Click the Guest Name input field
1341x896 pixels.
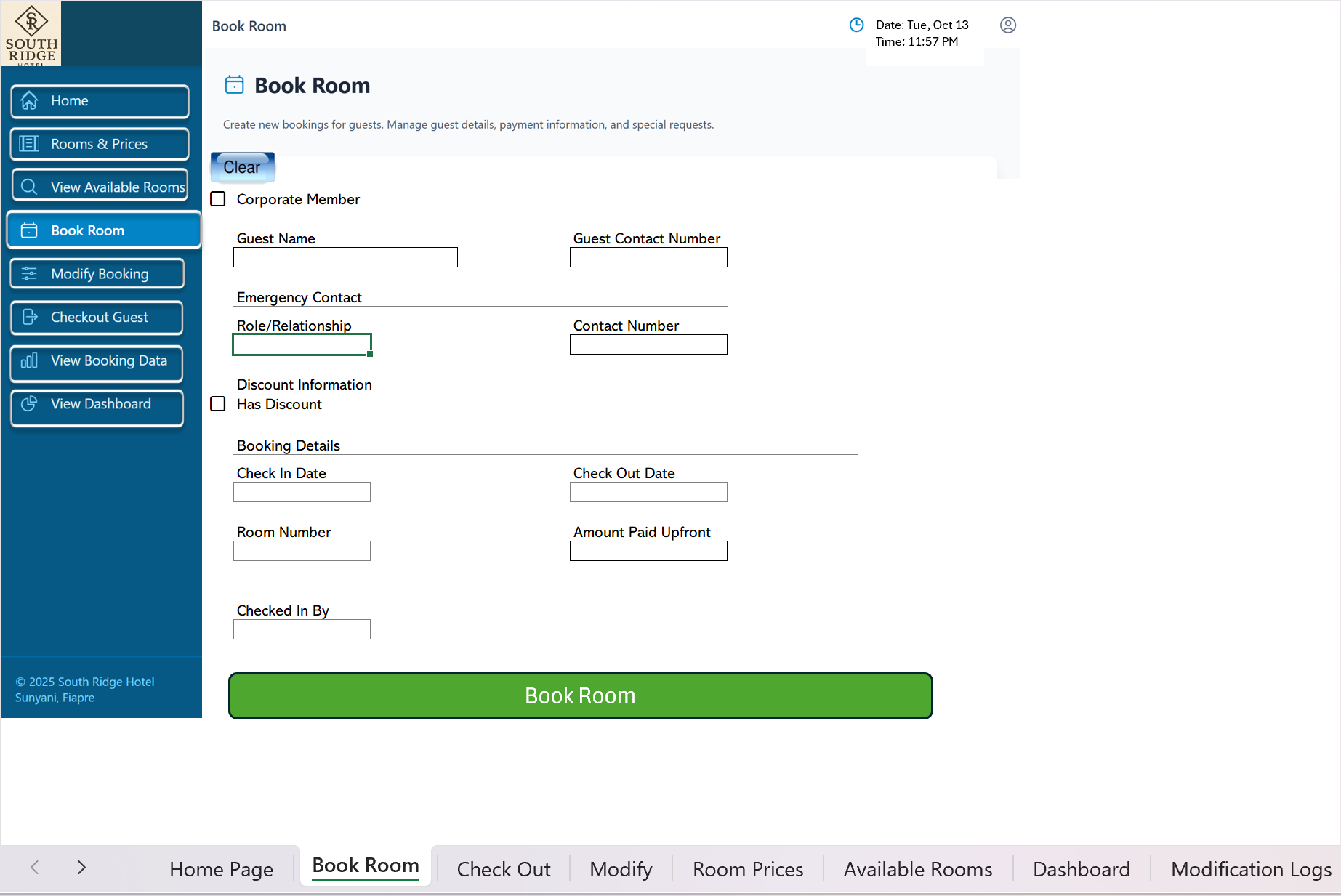coord(345,257)
